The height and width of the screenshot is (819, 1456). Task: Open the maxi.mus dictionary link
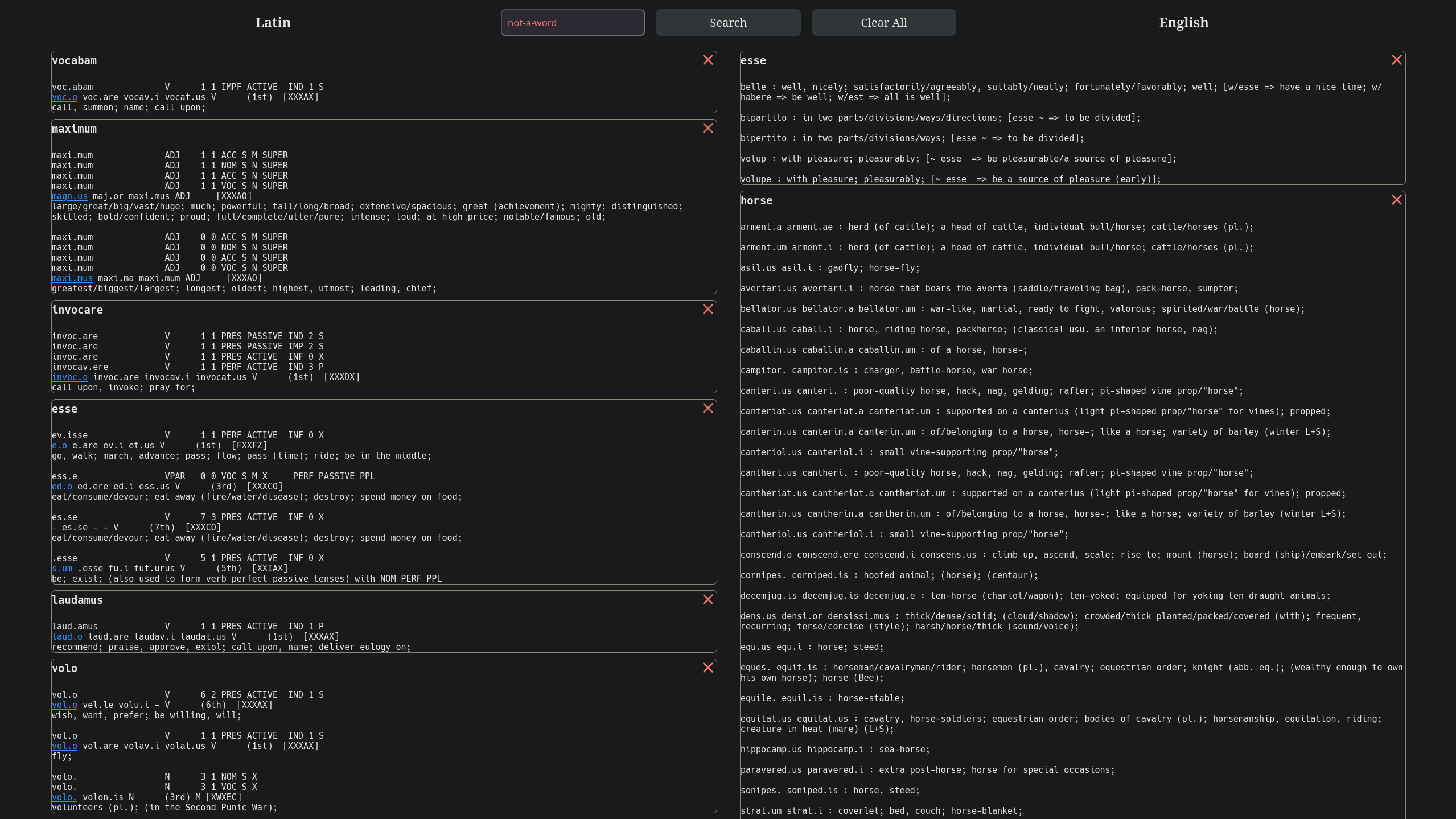(72, 278)
